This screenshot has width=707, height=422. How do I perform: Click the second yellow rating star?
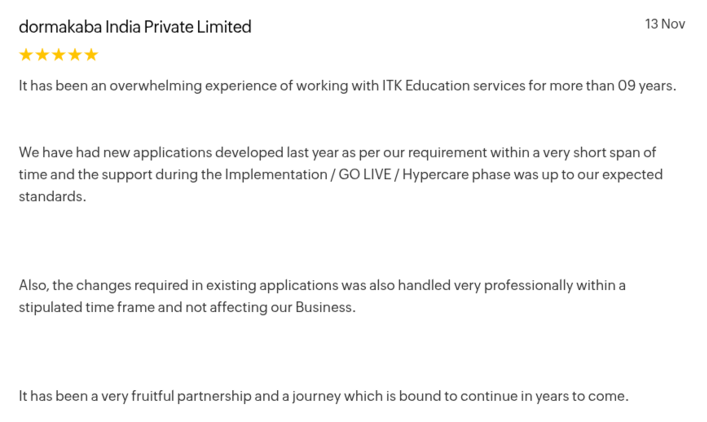coord(43,55)
